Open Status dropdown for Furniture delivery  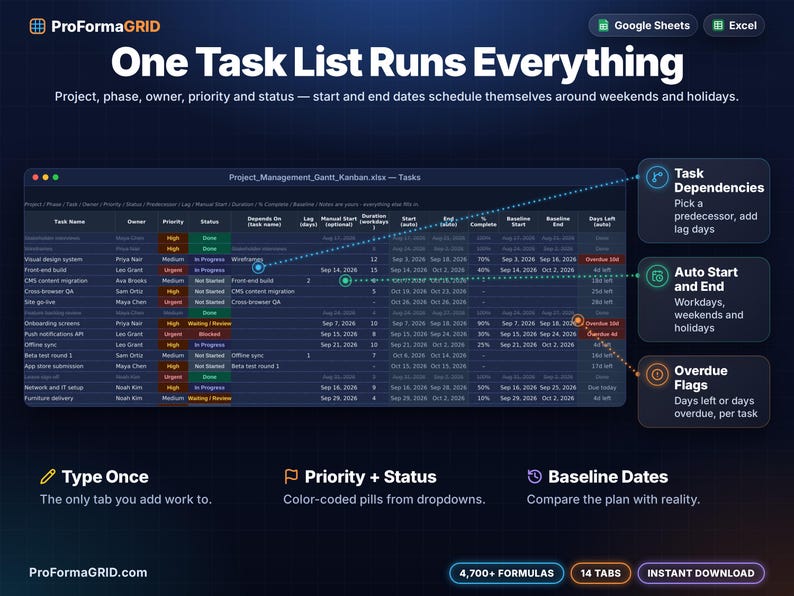click(x=209, y=398)
